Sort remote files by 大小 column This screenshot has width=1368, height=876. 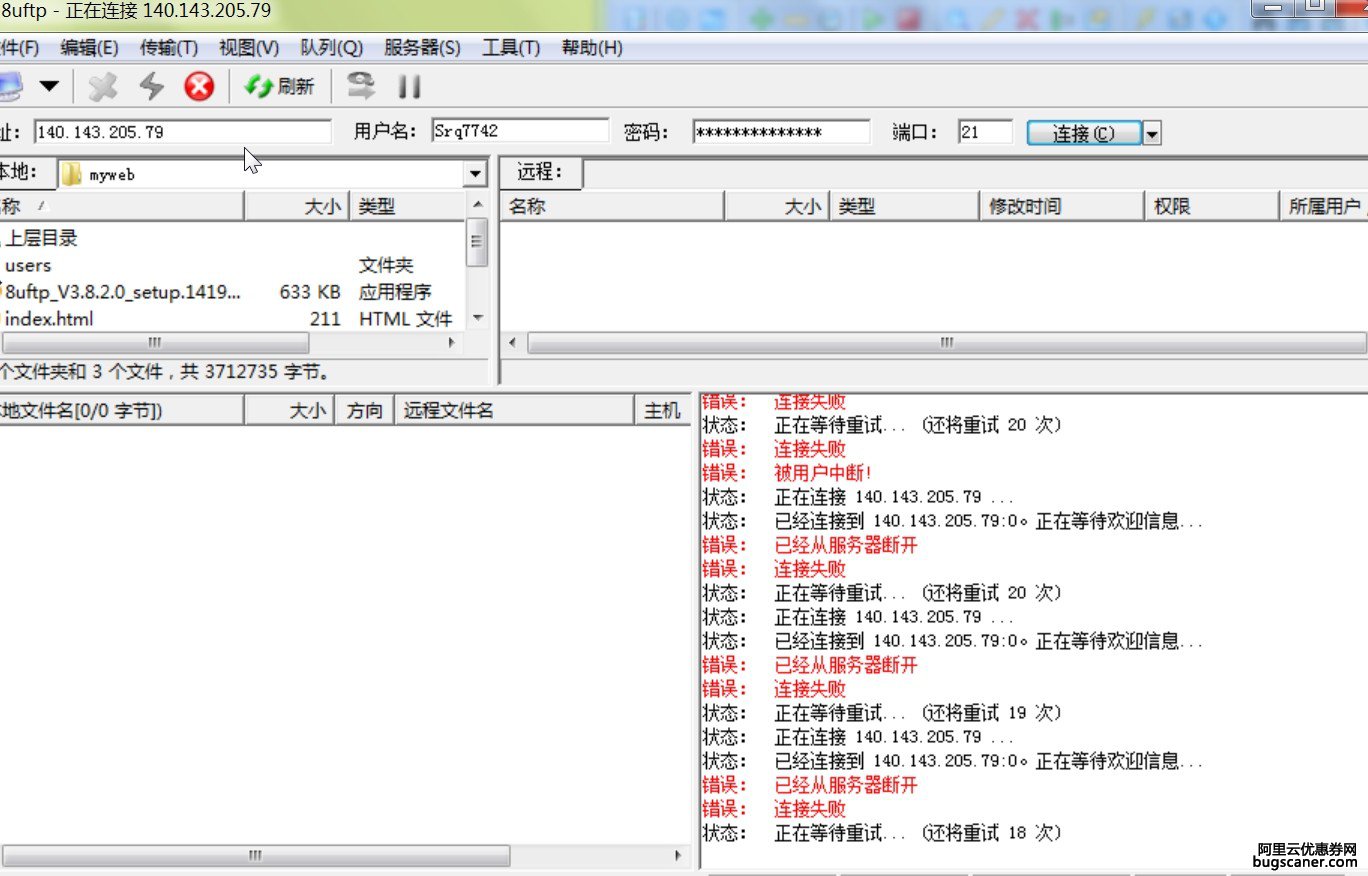(776, 206)
